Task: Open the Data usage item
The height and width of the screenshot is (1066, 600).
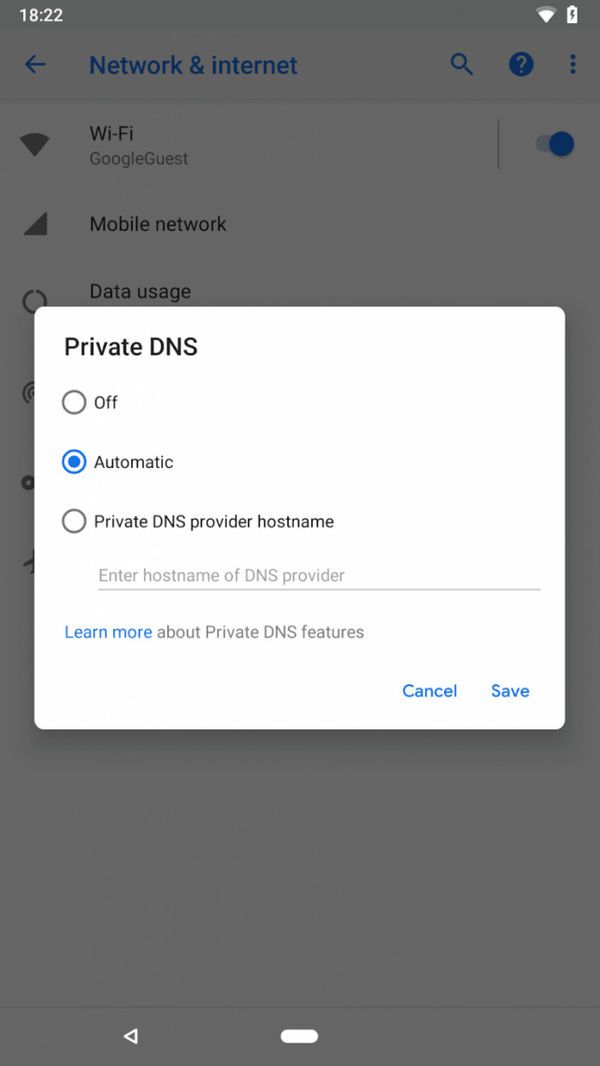Action: [x=140, y=291]
